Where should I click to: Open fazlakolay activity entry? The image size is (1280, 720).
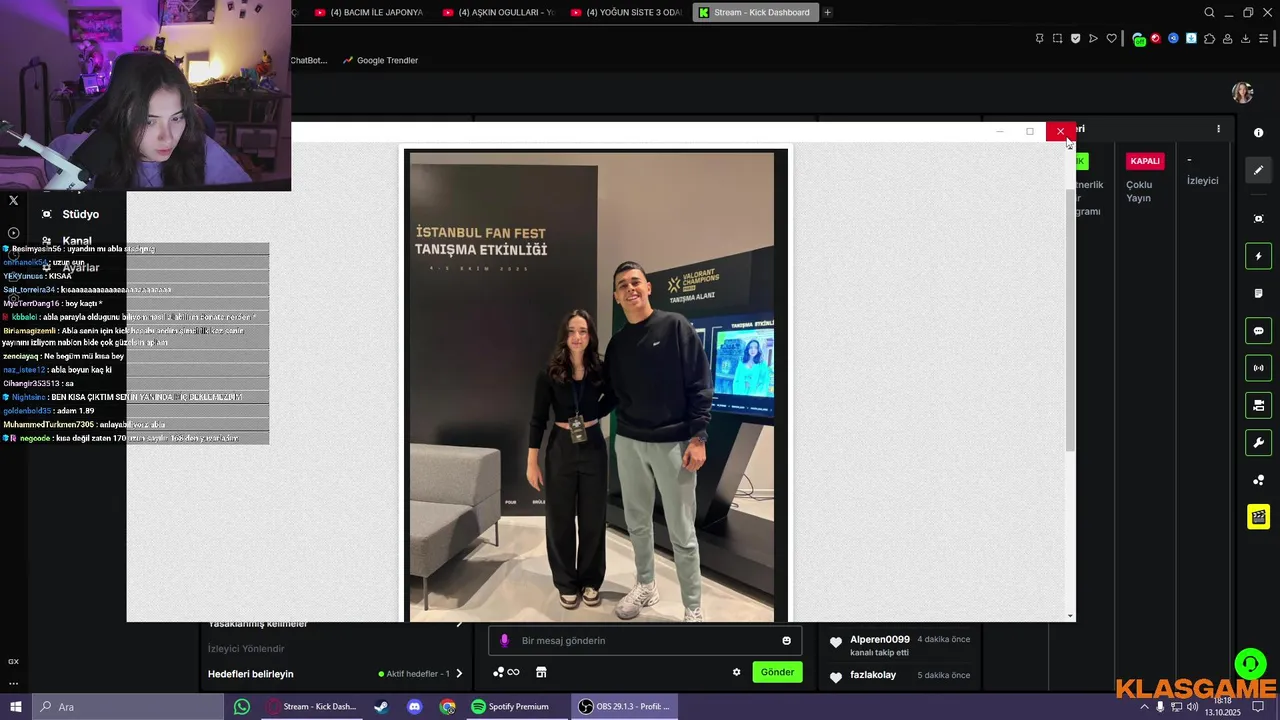click(900, 675)
